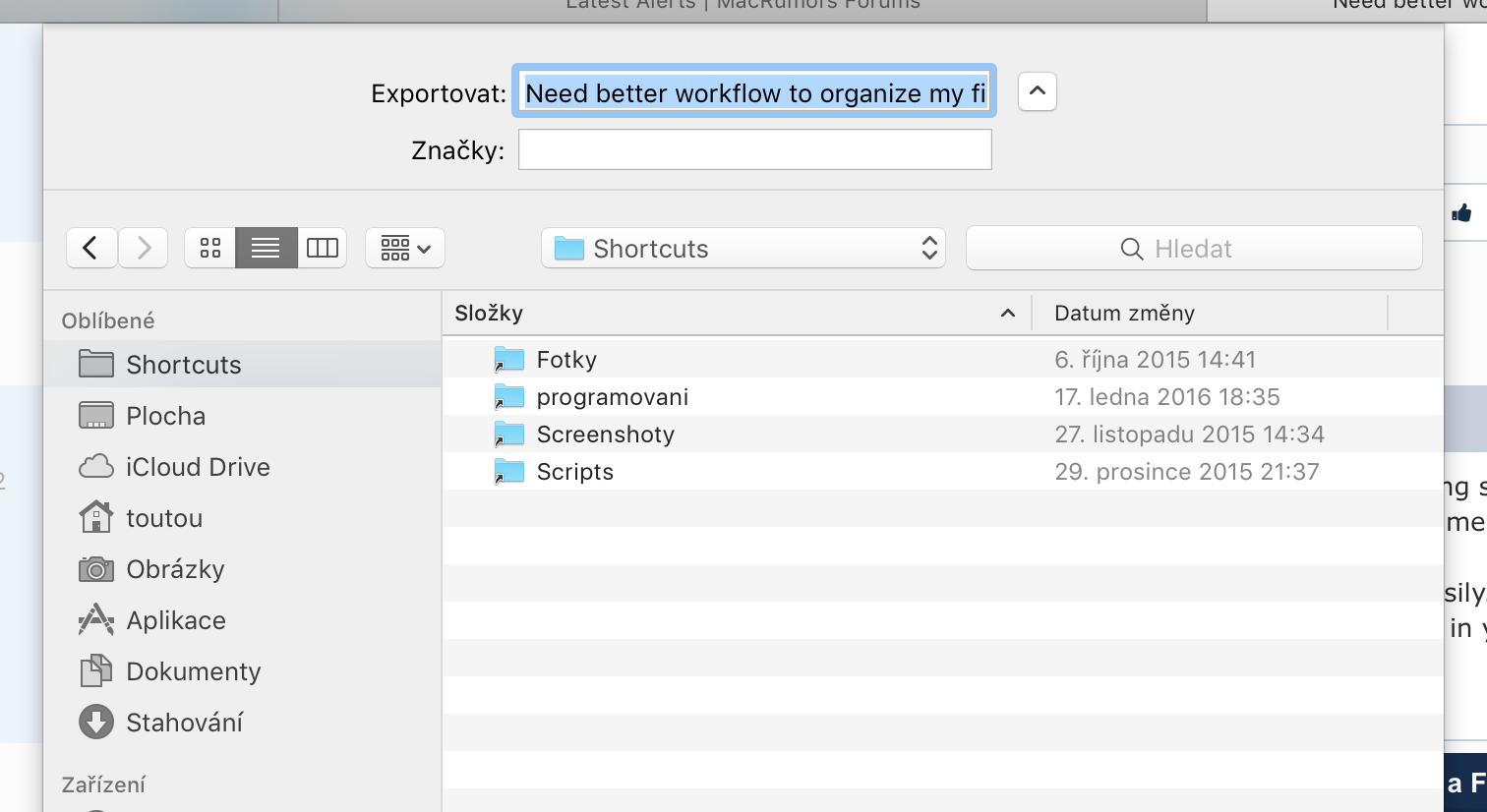This screenshot has height=812, width=1487.
Task: Open Aplikace in the sidebar
Action: [x=175, y=620]
